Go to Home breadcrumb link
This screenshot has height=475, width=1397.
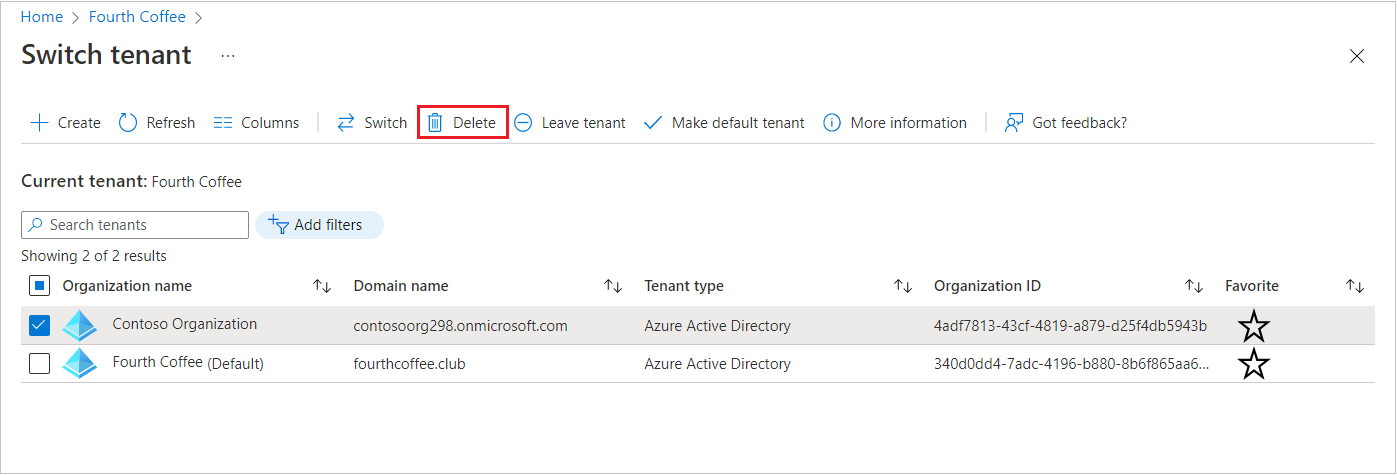(42, 17)
